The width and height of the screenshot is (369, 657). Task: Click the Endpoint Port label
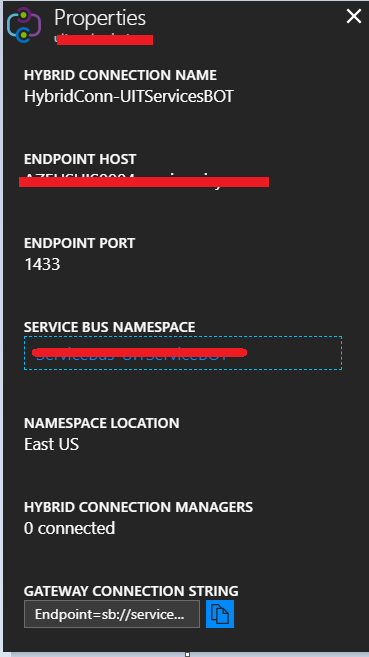[x=79, y=243]
